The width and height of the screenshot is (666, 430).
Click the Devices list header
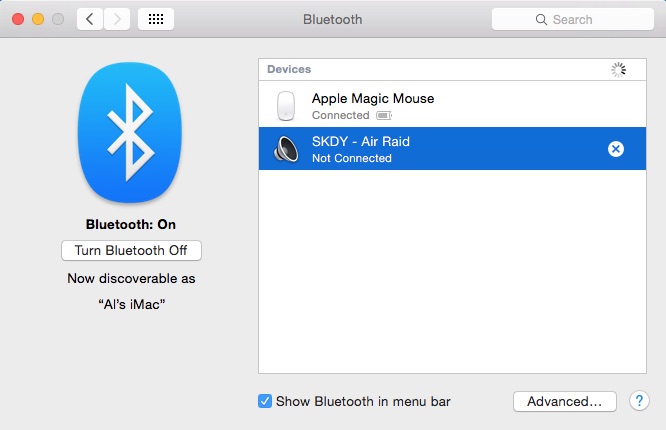pyautogui.click(x=452, y=69)
